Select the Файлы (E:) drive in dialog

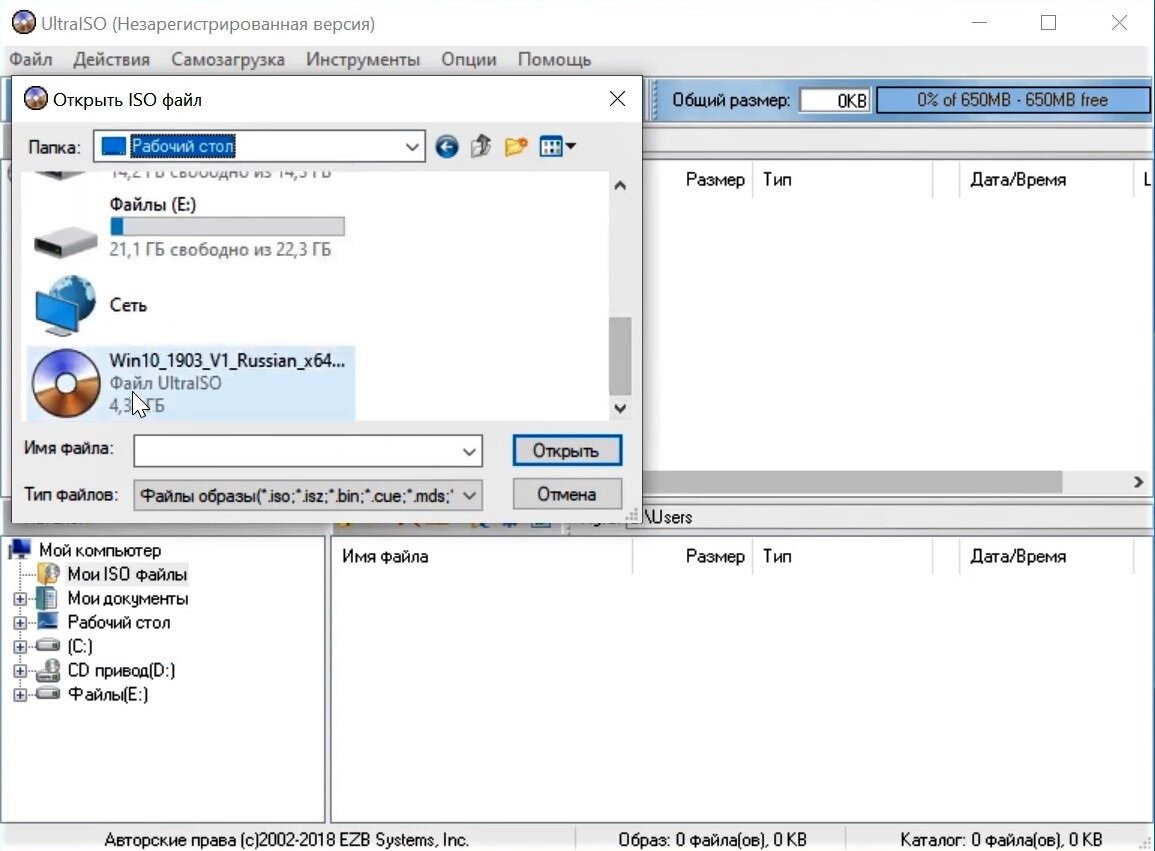coord(188,227)
